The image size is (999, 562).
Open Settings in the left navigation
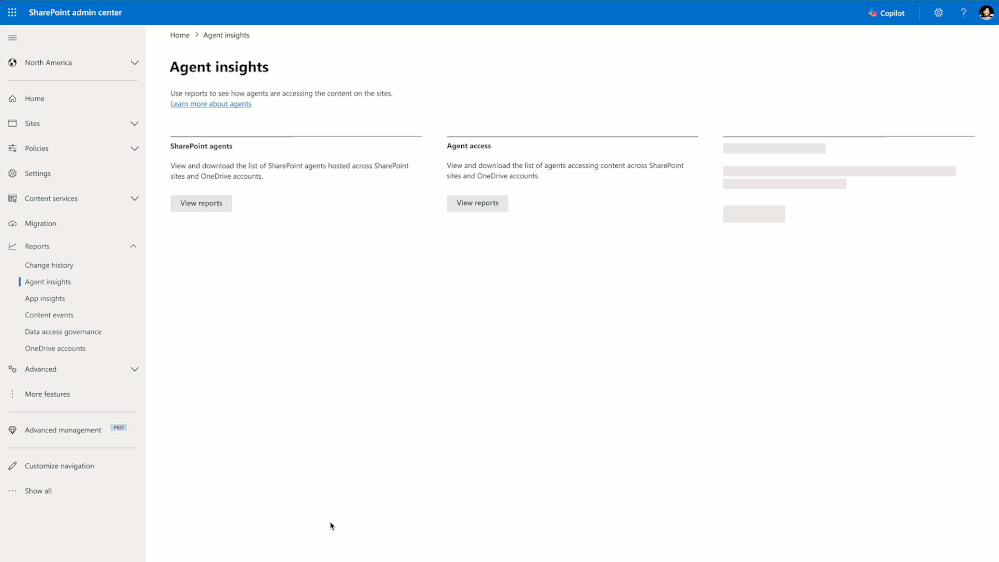coord(38,173)
